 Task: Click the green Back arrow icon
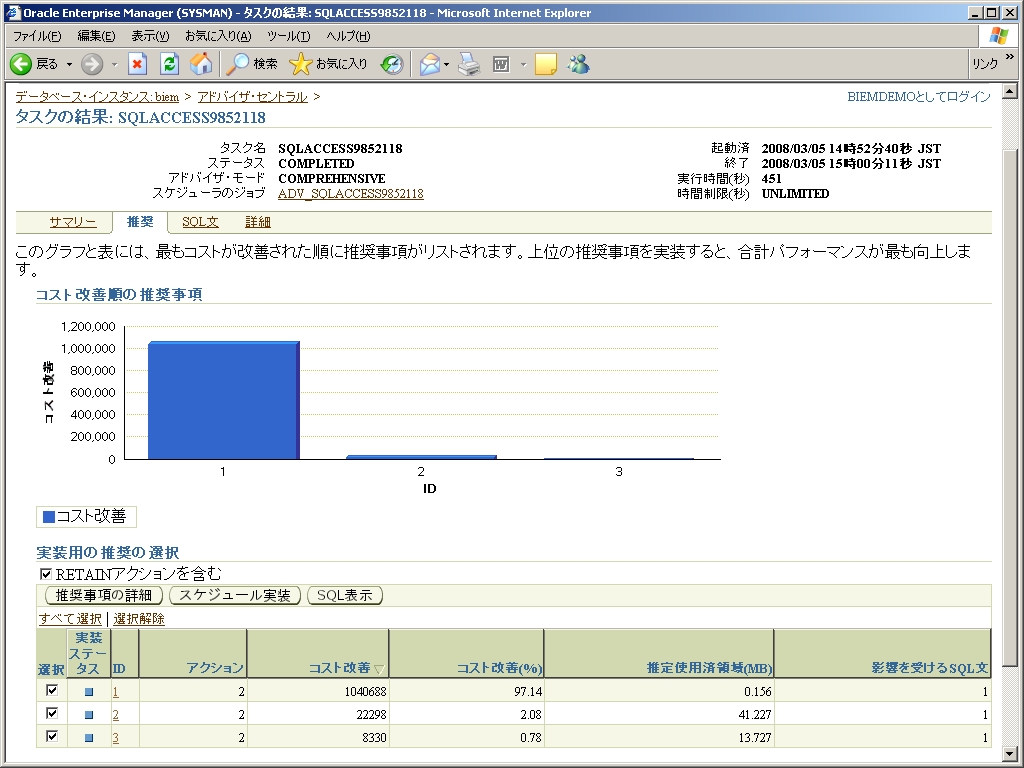click(x=20, y=64)
